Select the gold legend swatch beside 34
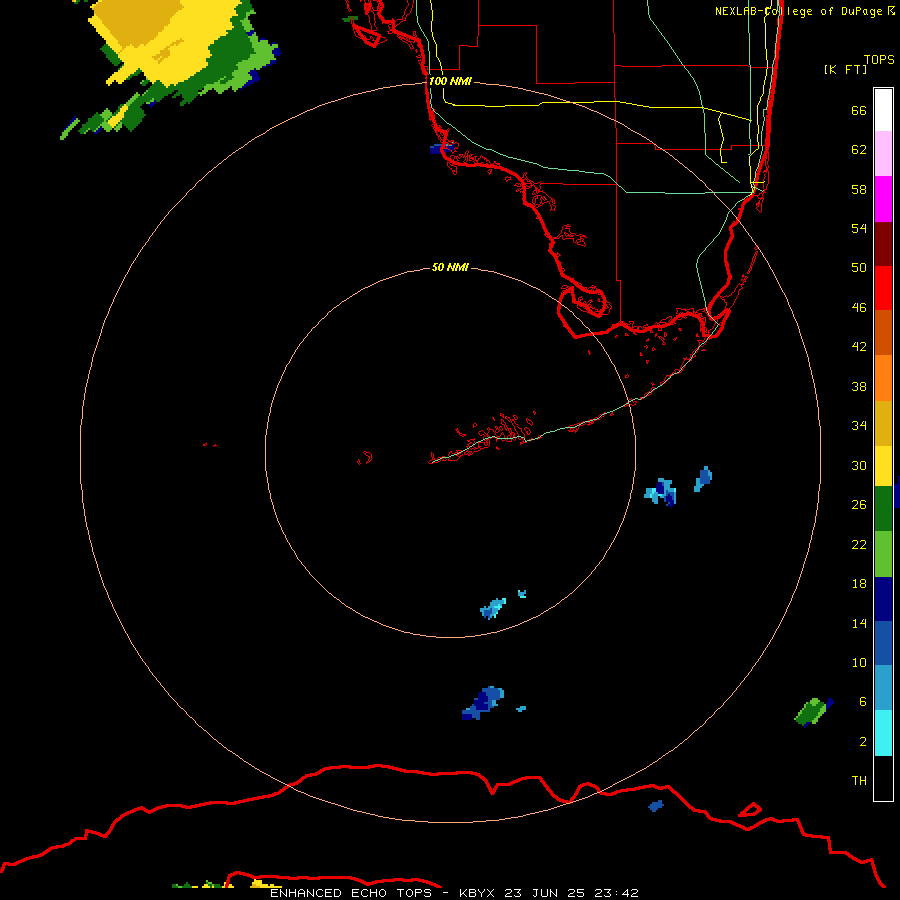Image resolution: width=900 pixels, height=900 pixels. point(883,423)
